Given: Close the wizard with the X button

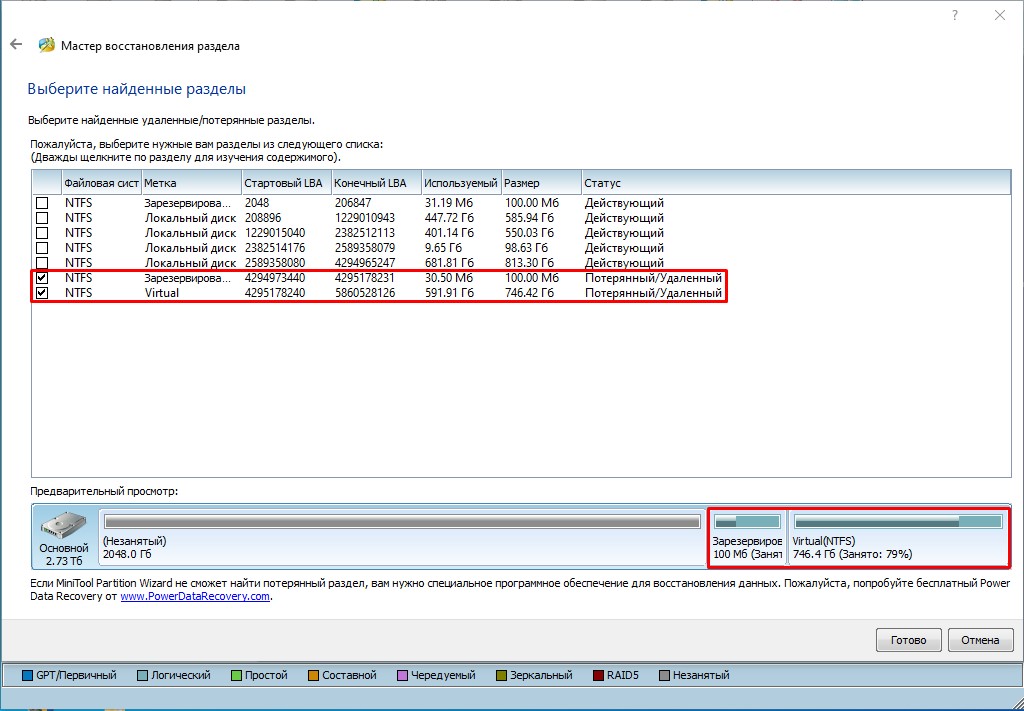Looking at the screenshot, I should pyautogui.click(x=1000, y=15).
